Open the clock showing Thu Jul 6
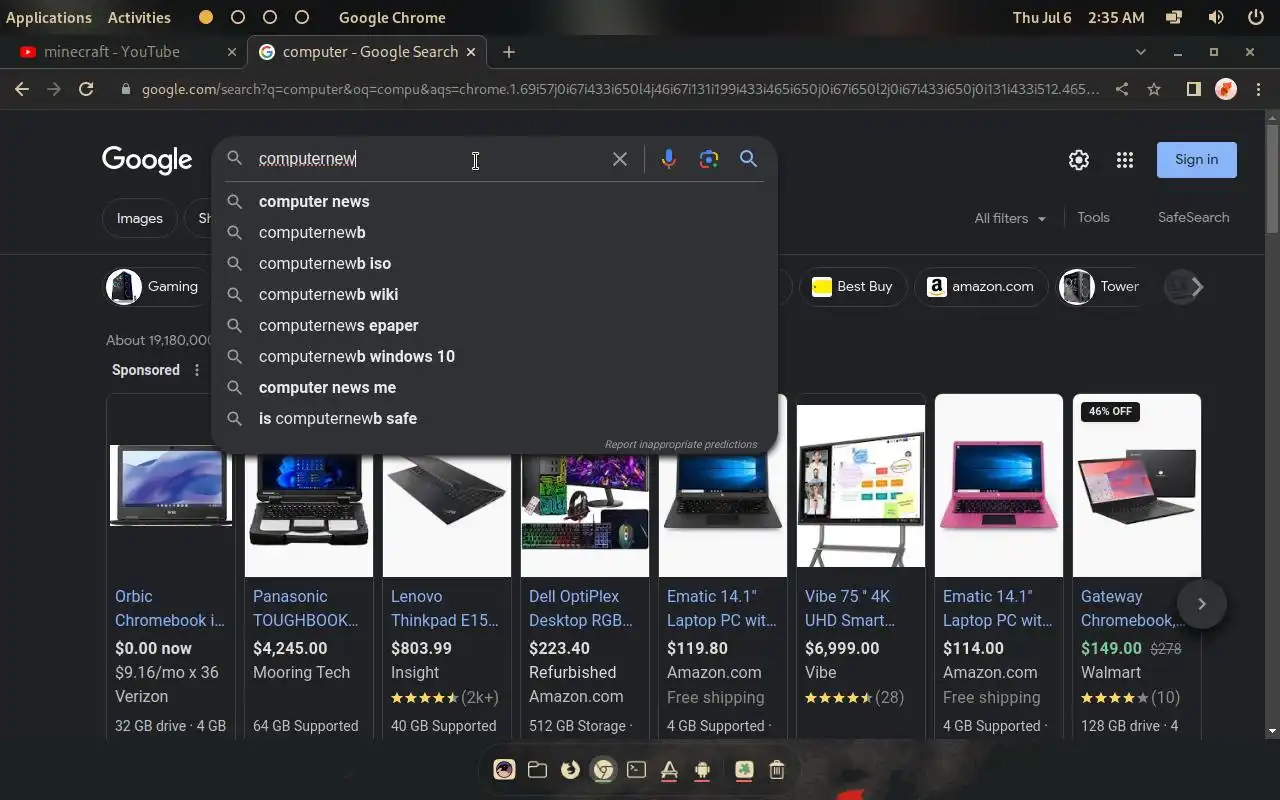Screen dimensions: 1280x800 pos(1078,17)
